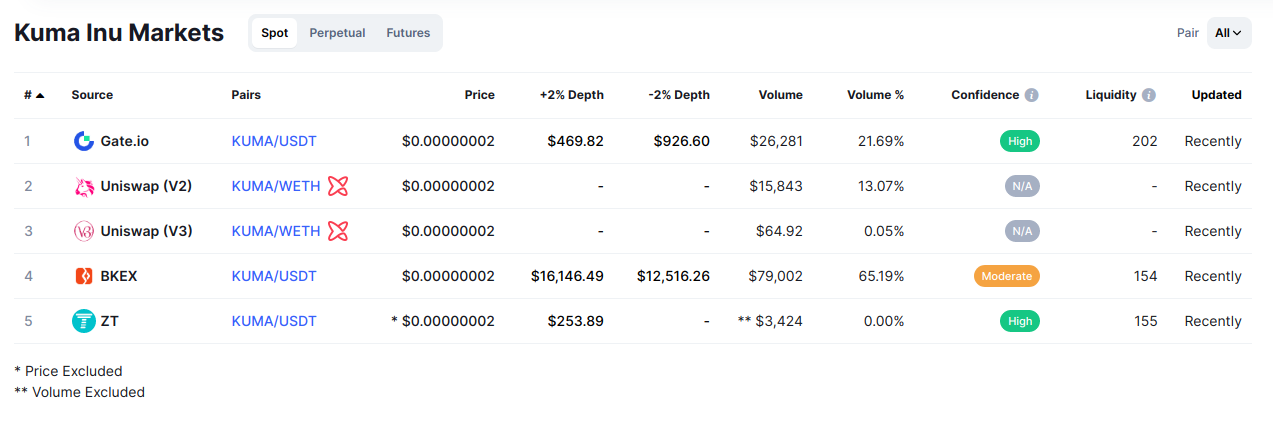Click the 65.19% volume percentage

pos(881,276)
